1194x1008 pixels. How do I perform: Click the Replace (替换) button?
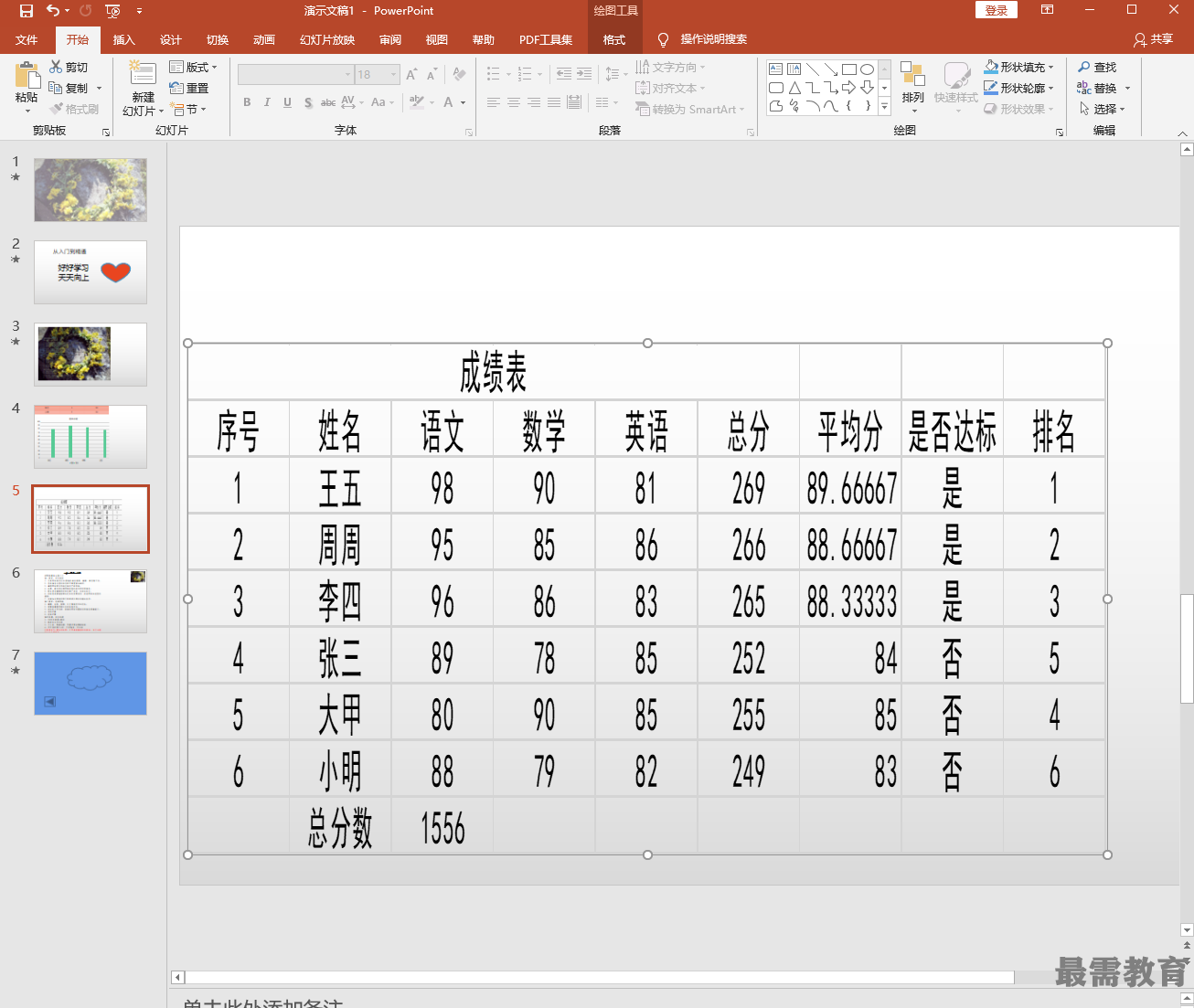[x=1097, y=88]
